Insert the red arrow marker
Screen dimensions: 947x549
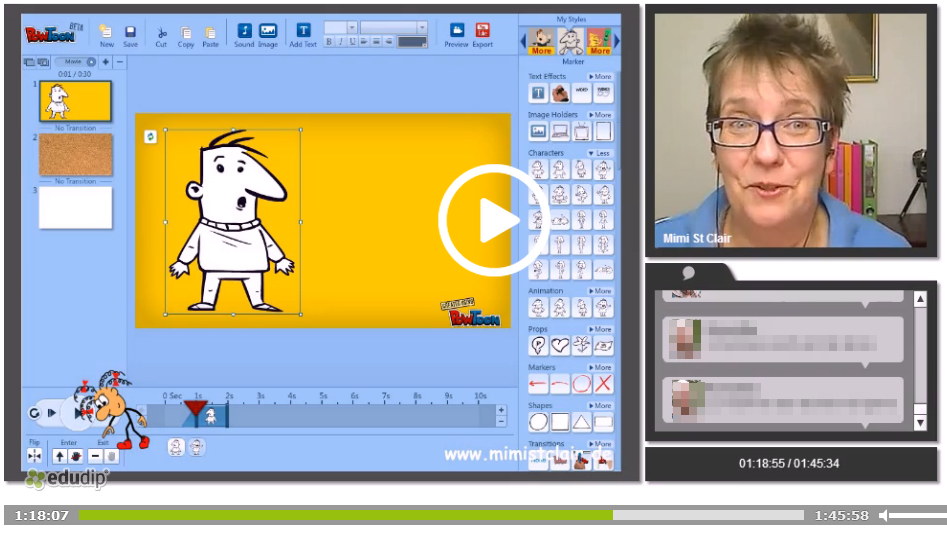point(538,384)
